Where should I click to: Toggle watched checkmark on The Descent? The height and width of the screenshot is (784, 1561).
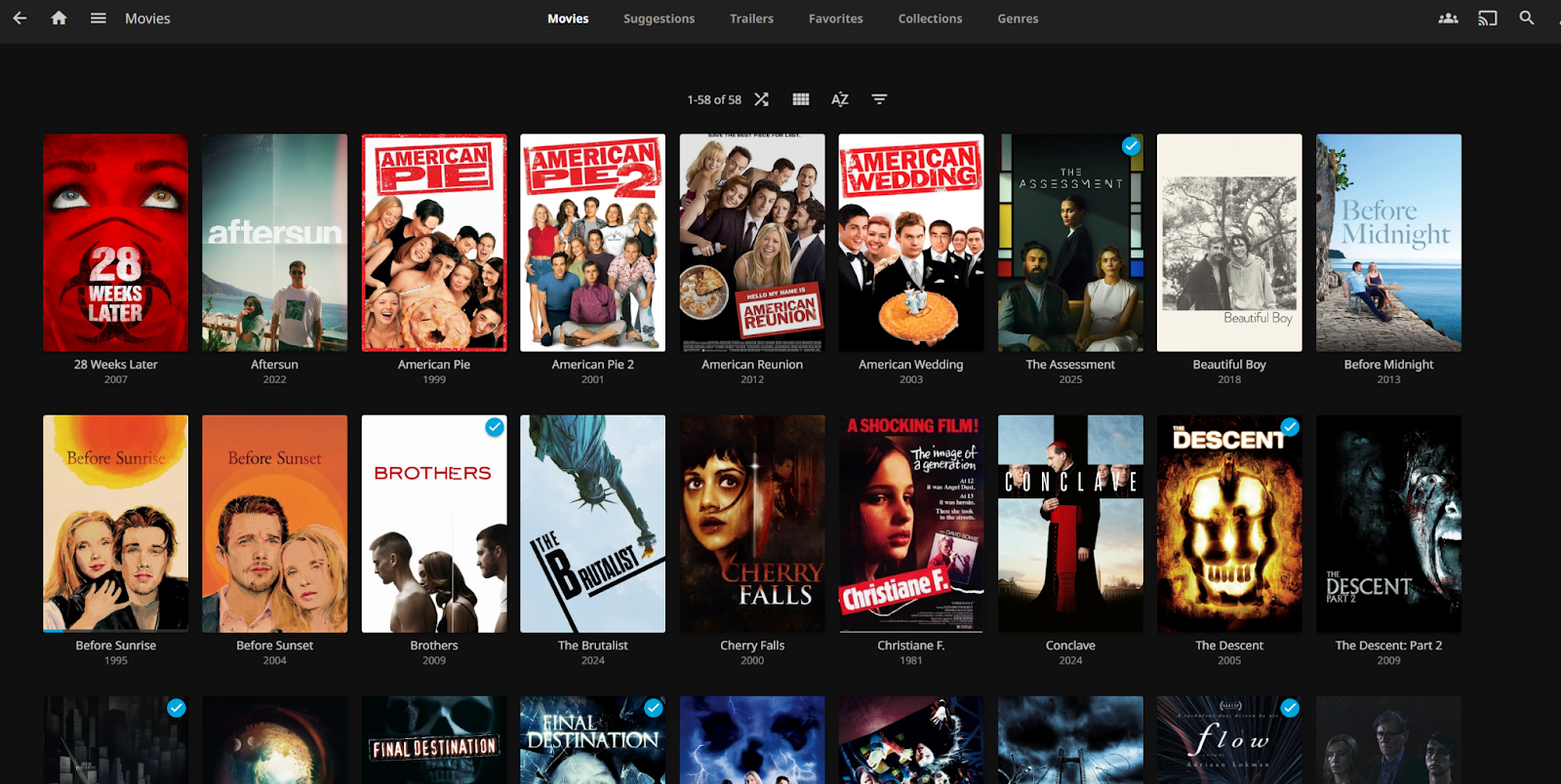pos(1290,427)
